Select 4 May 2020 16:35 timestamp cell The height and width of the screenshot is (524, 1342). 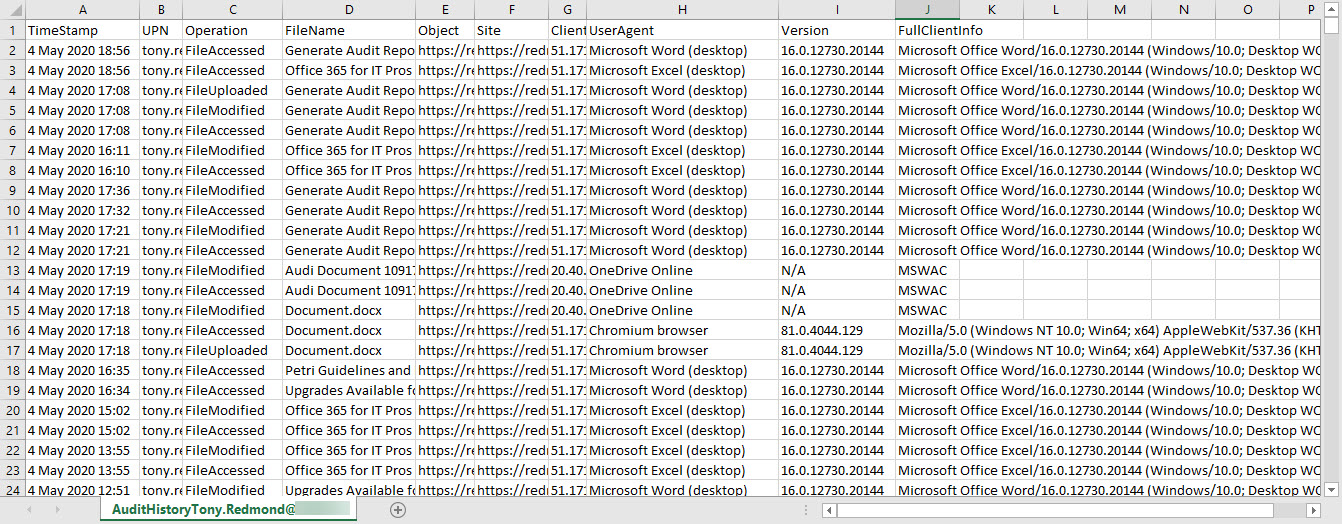click(x=82, y=370)
